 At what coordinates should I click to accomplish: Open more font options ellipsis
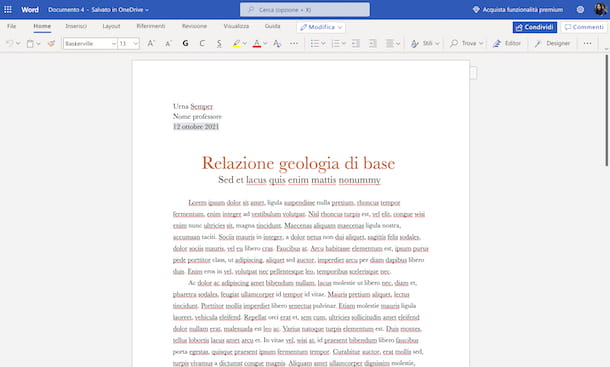click(x=294, y=44)
